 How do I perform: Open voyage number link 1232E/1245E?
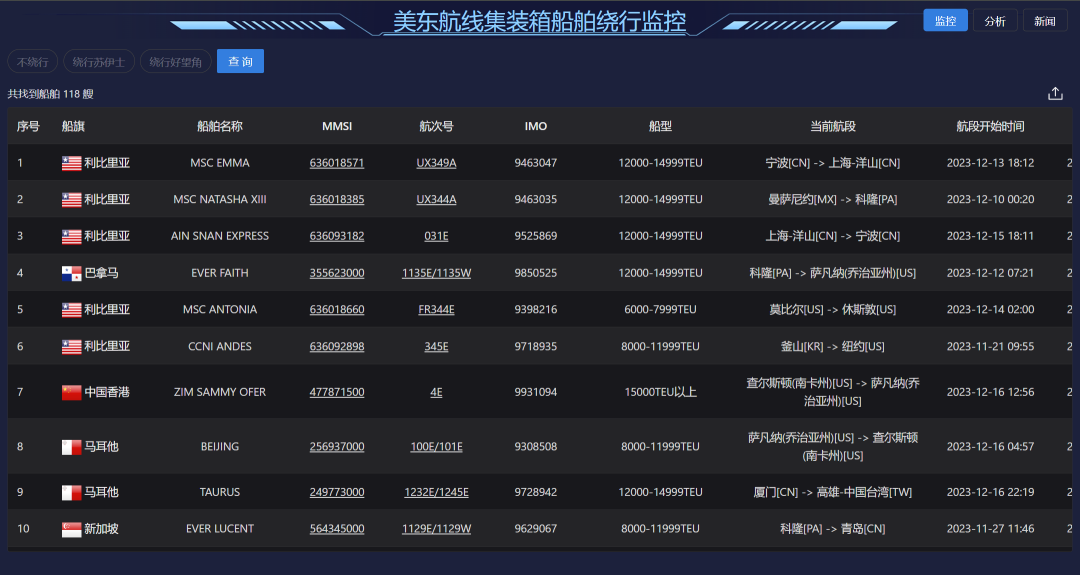click(x=436, y=492)
